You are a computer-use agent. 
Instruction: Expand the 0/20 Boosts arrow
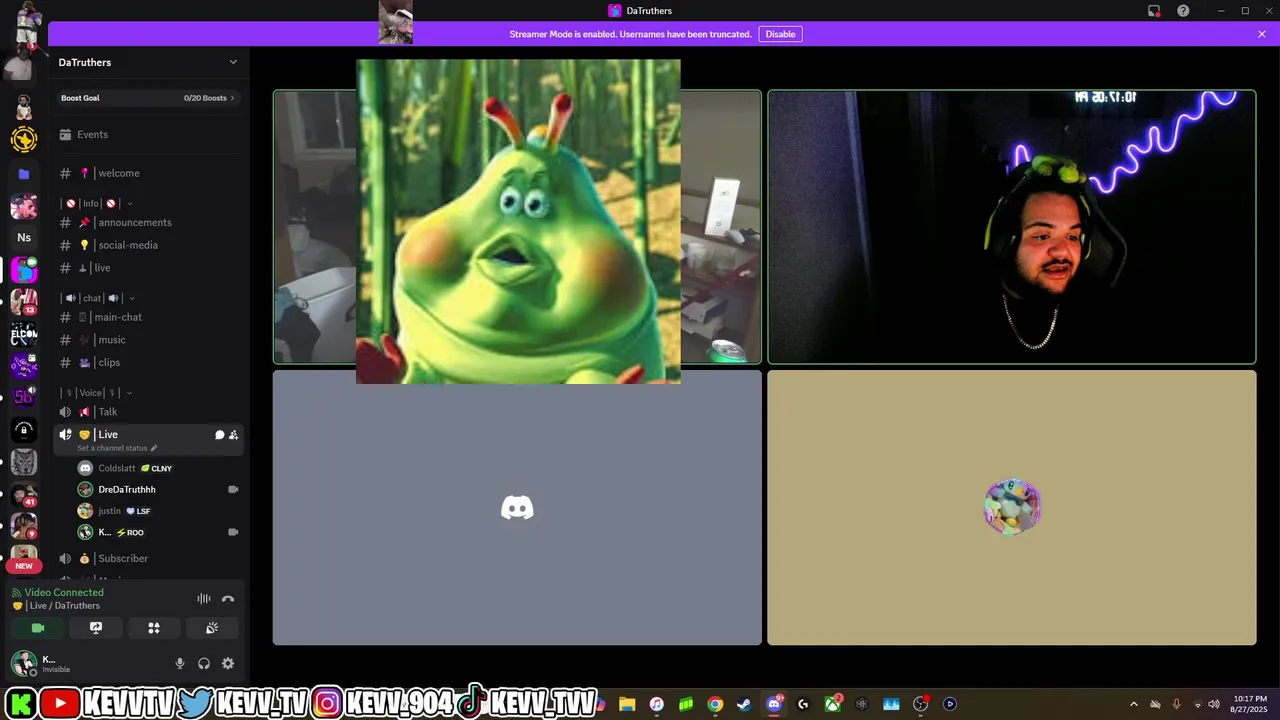coord(233,98)
